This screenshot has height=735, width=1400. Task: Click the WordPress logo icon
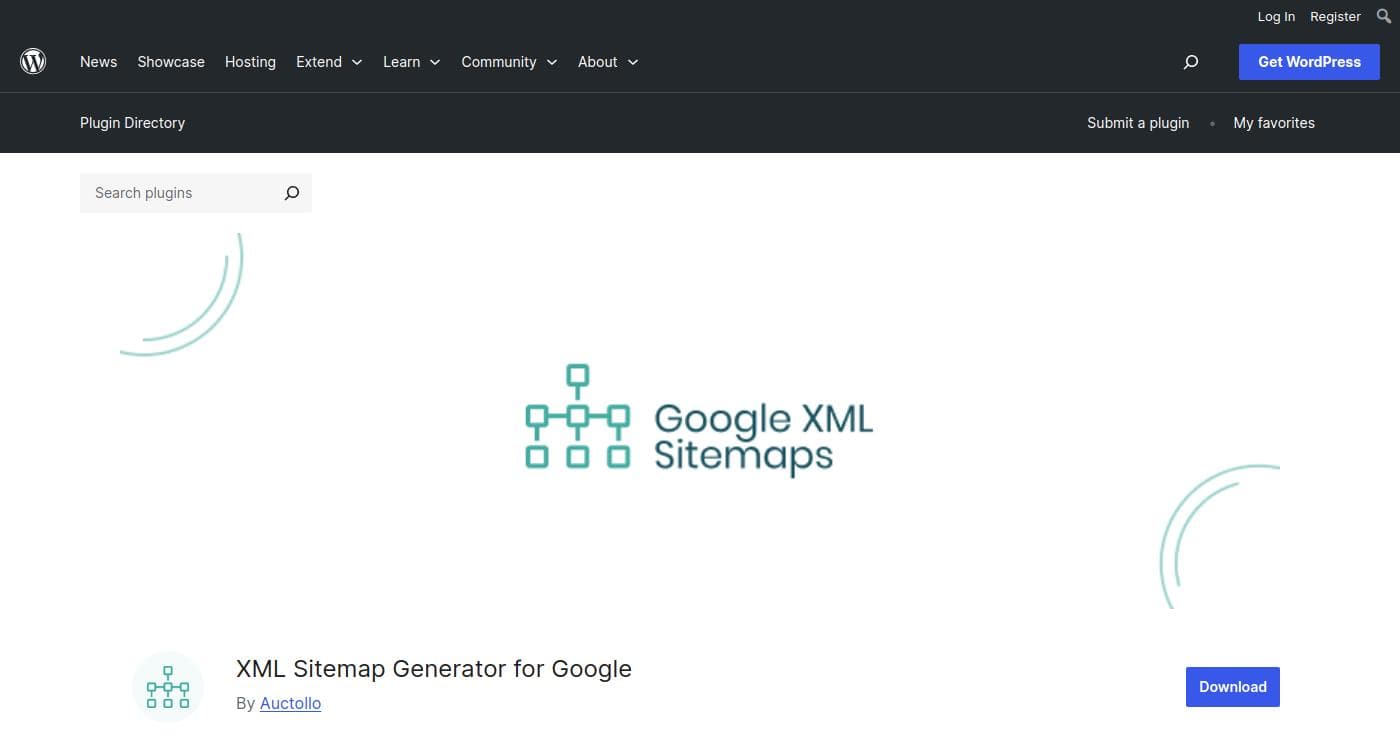pos(33,61)
